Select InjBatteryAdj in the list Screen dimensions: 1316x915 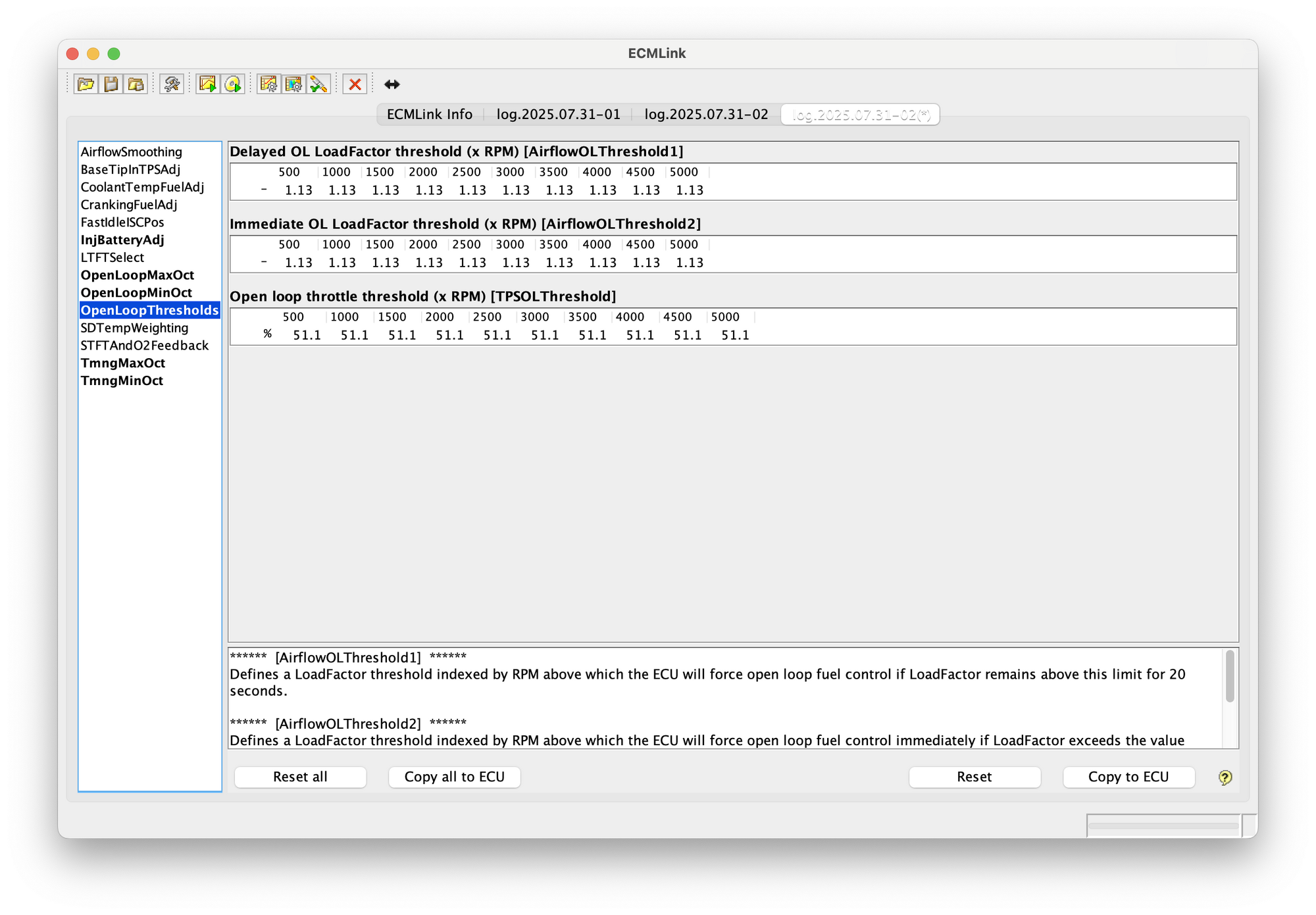click(x=150, y=240)
